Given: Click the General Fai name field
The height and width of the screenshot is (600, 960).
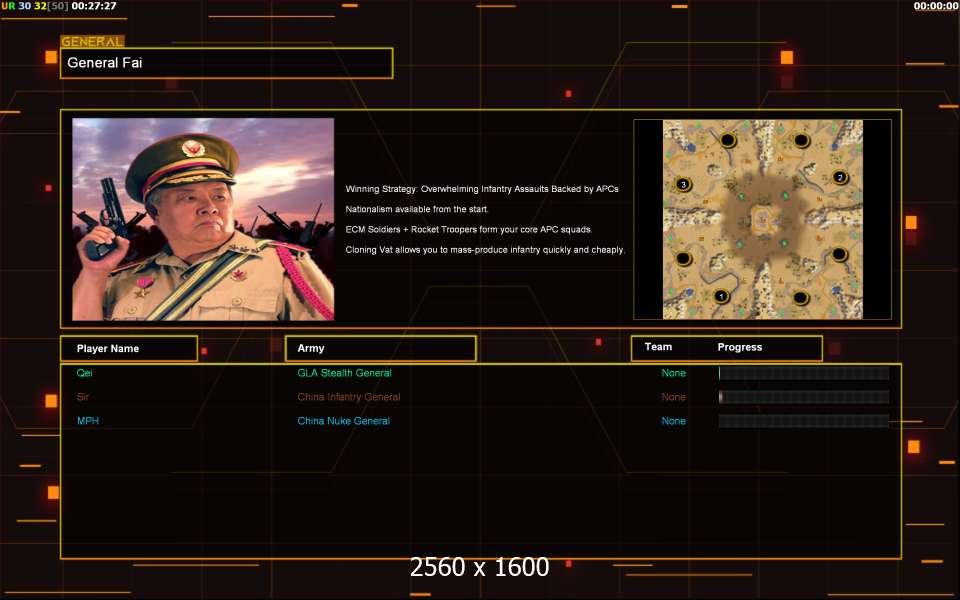Looking at the screenshot, I should [x=227, y=63].
